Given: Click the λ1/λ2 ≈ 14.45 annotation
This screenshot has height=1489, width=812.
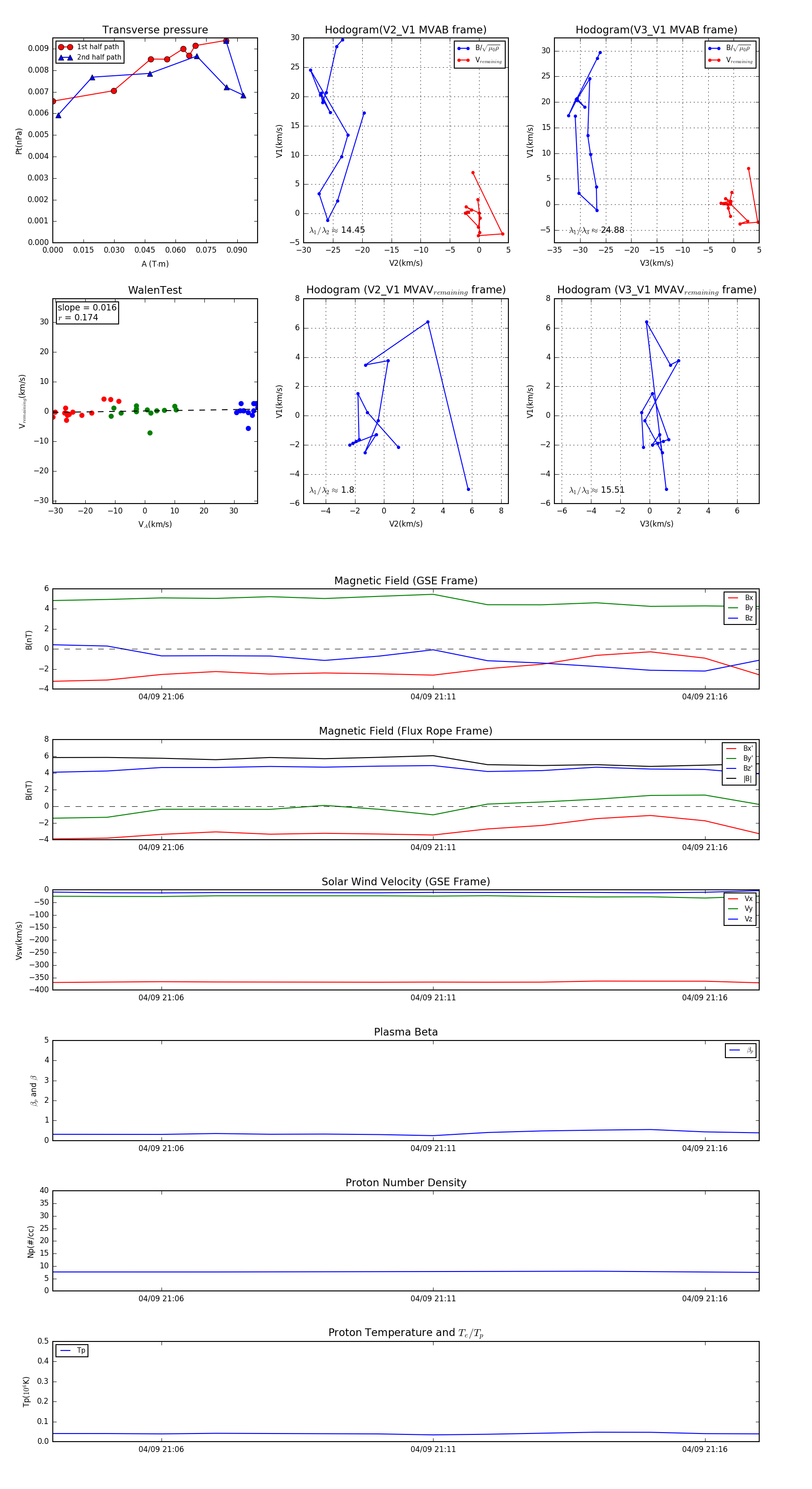Looking at the screenshot, I should click(337, 230).
